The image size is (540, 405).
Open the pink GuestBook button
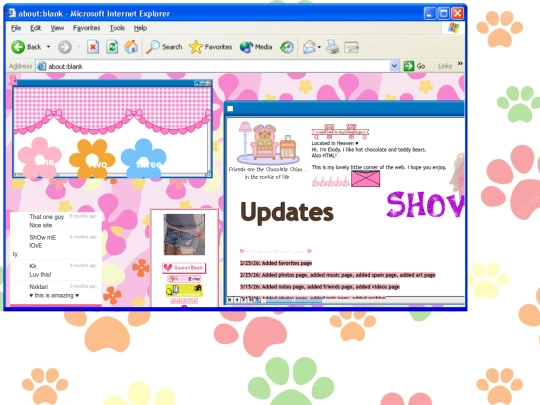click(x=184, y=268)
